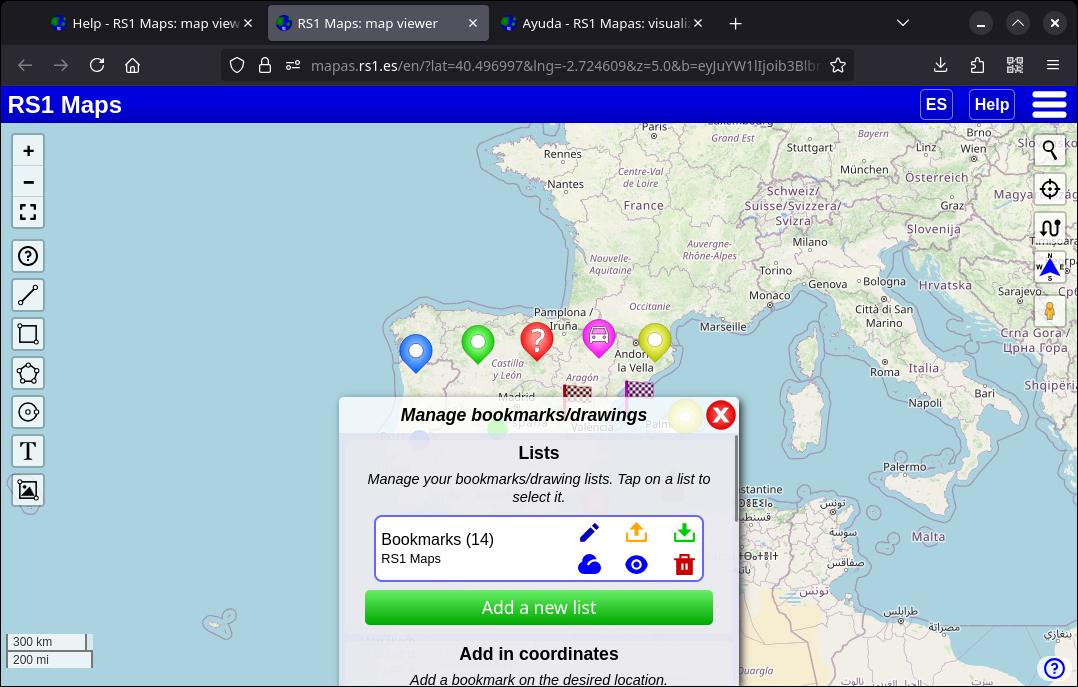Select the rectangle drawing tool
1078x687 pixels.
(28, 334)
